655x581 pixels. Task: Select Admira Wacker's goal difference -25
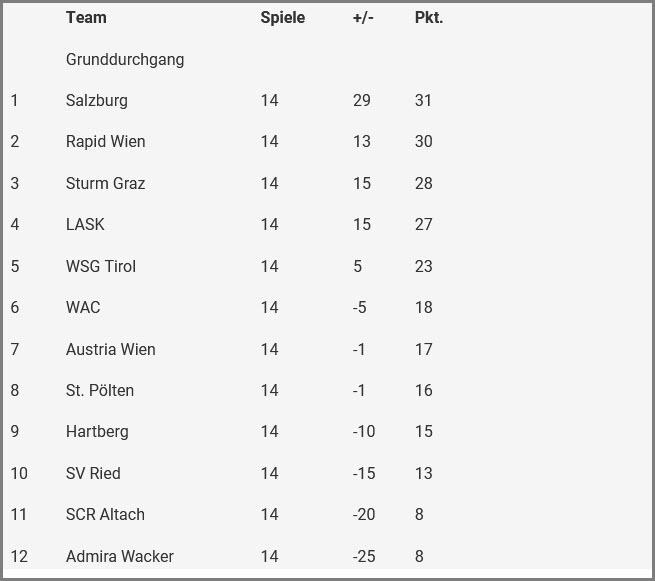(364, 556)
